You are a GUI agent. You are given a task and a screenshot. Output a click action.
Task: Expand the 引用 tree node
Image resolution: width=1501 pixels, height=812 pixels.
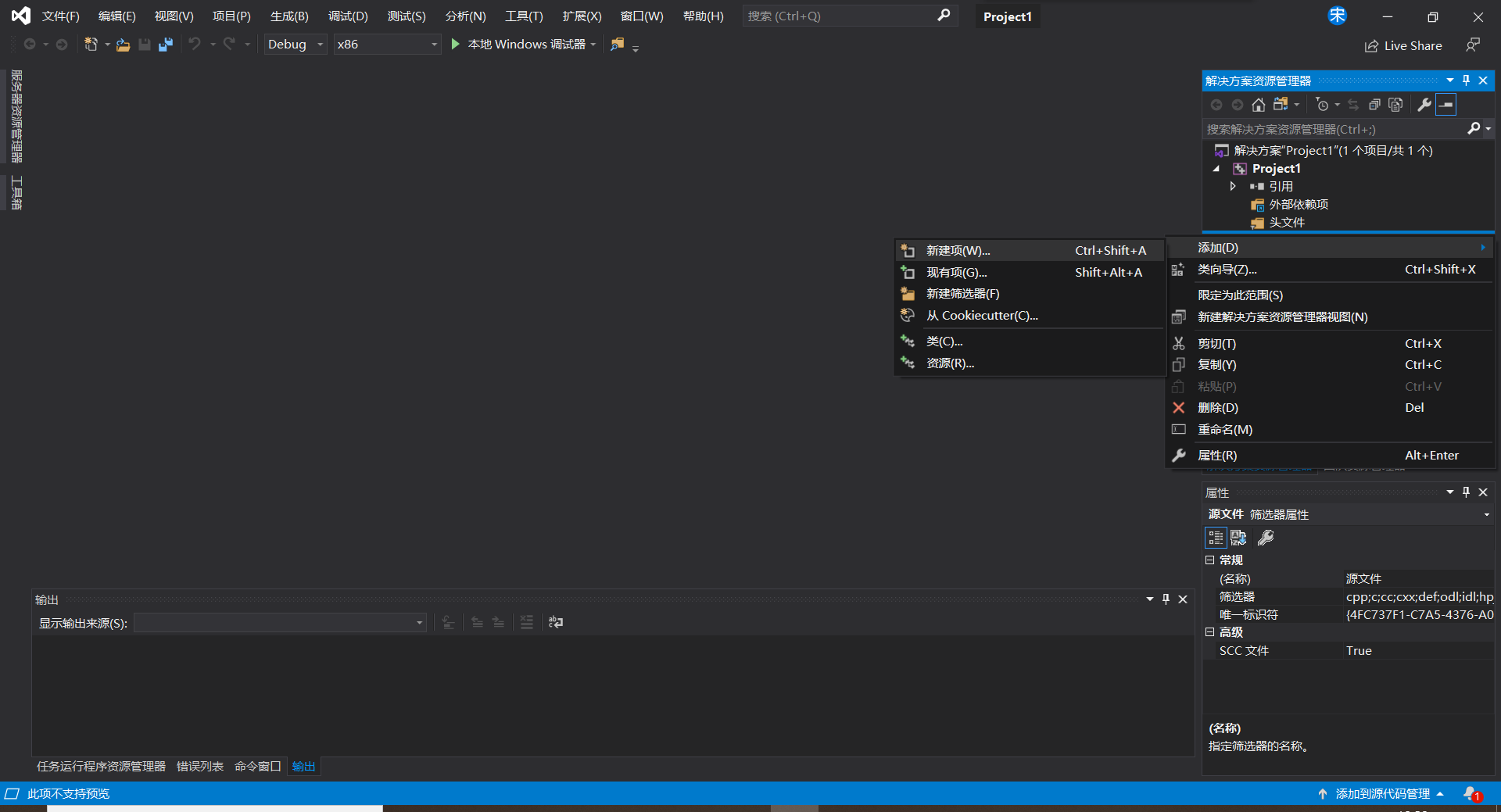click(x=1233, y=186)
